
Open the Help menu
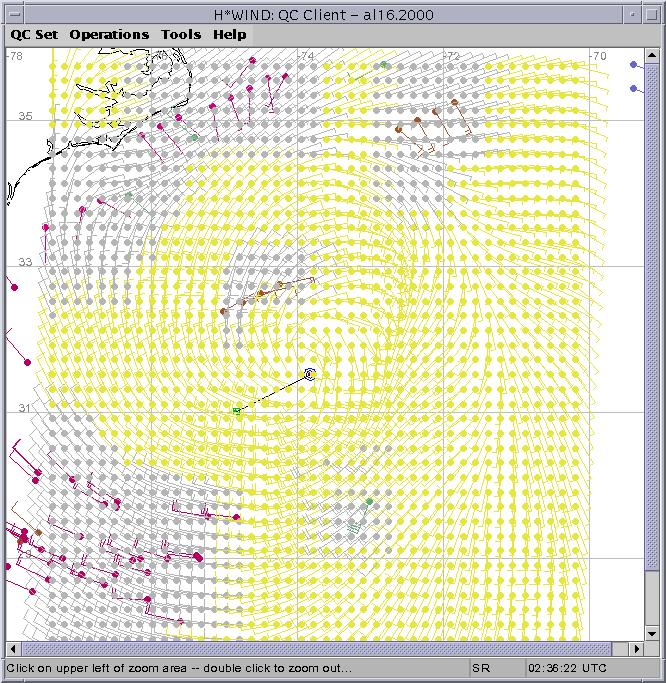230,34
